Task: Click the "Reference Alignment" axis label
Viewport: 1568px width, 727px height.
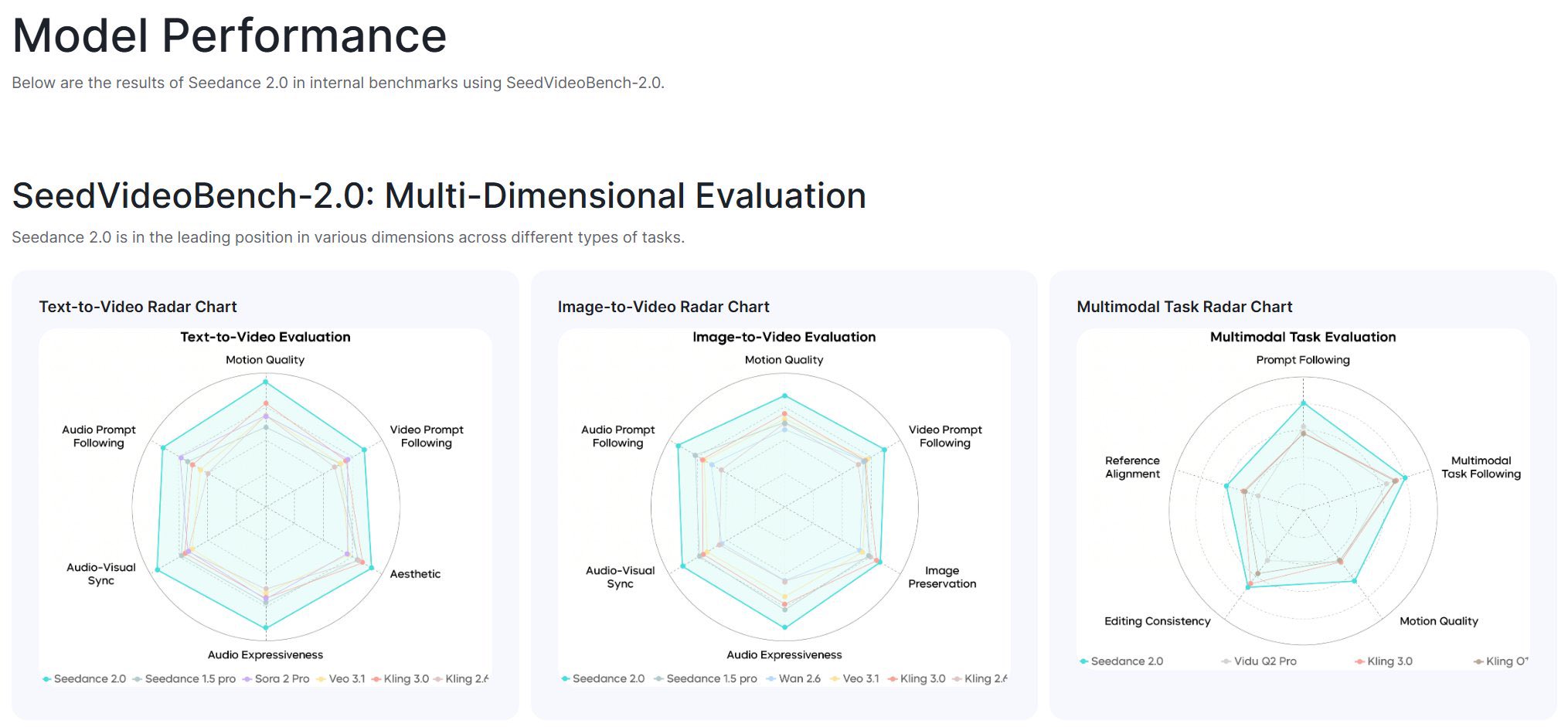Action: 1132,467
